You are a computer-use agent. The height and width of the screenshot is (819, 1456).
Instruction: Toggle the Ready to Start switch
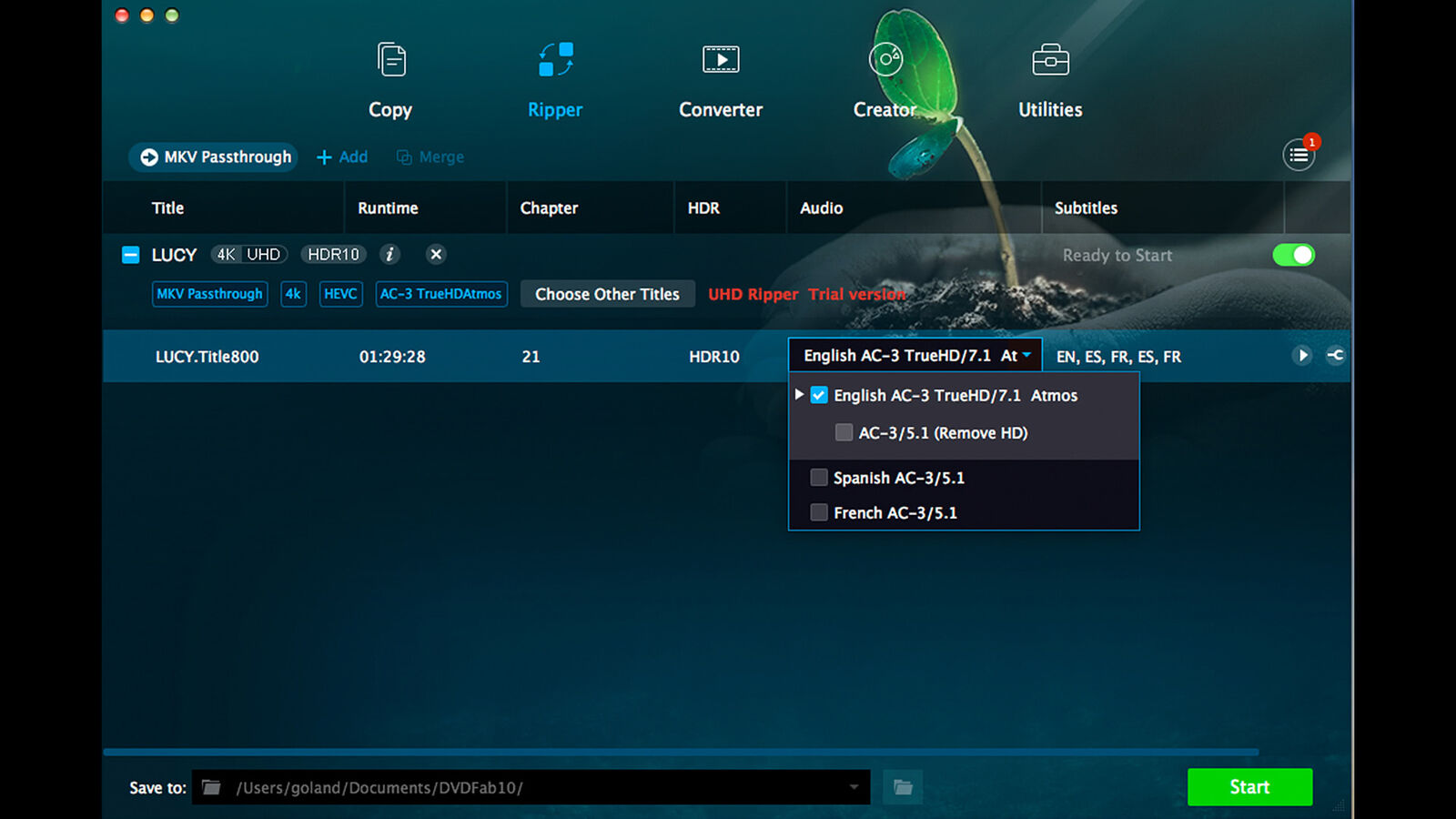click(1294, 256)
